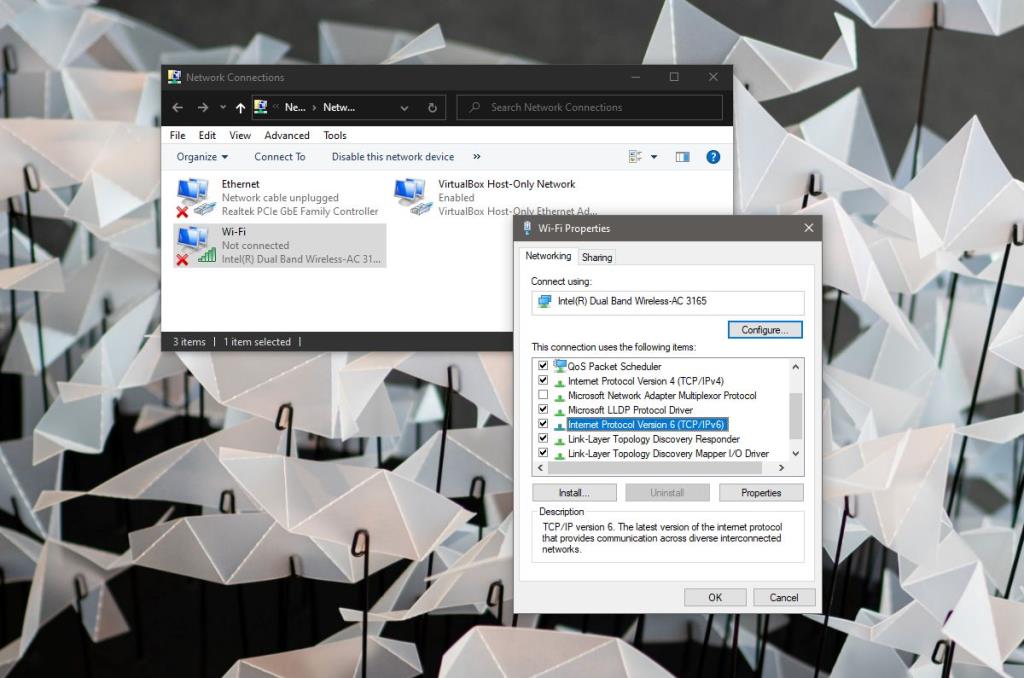Click the Up folder navigation arrow
The height and width of the screenshot is (678, 1024).
point(240,107)
